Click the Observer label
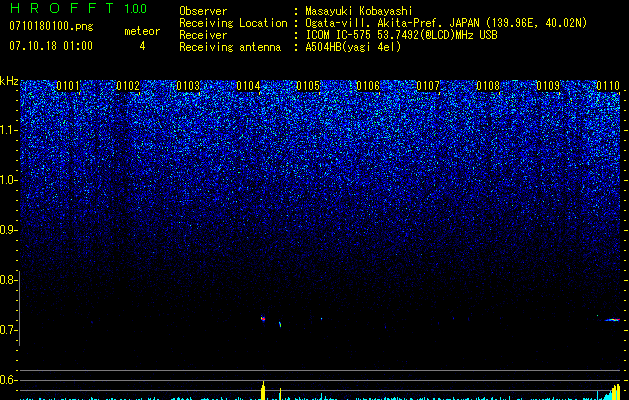 [203, 11]
